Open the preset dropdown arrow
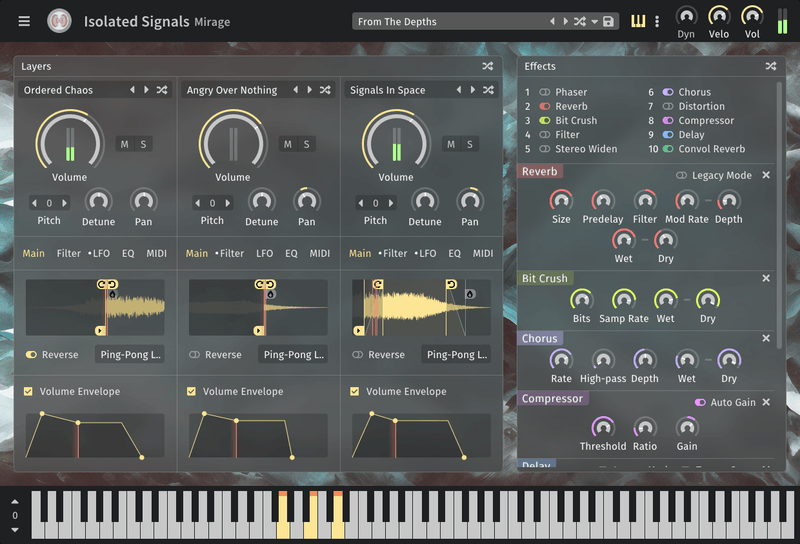 pos(594,22)
